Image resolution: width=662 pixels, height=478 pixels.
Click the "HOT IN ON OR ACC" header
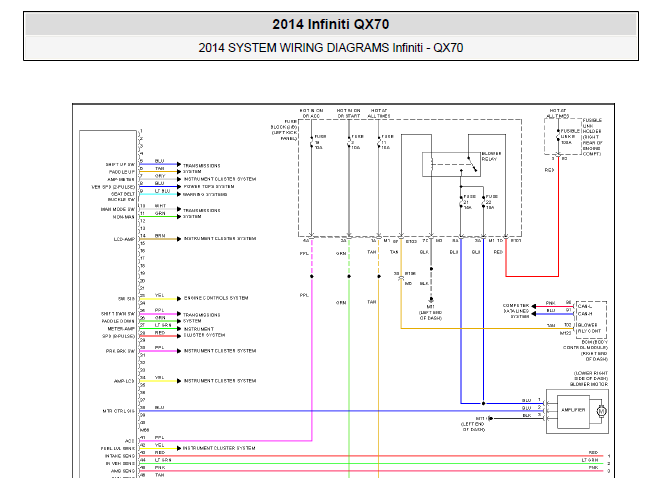312,113
